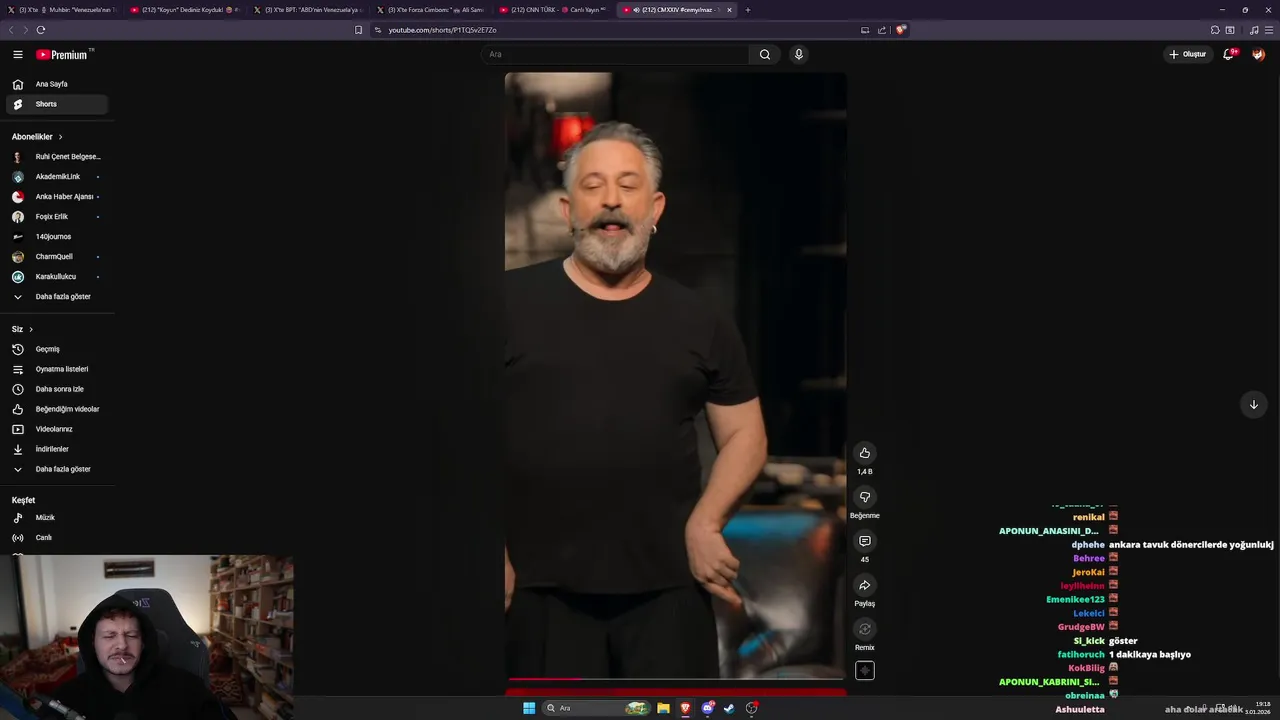Open a new browser tab
Viewport: 1280px width, 720px height.
748,10
